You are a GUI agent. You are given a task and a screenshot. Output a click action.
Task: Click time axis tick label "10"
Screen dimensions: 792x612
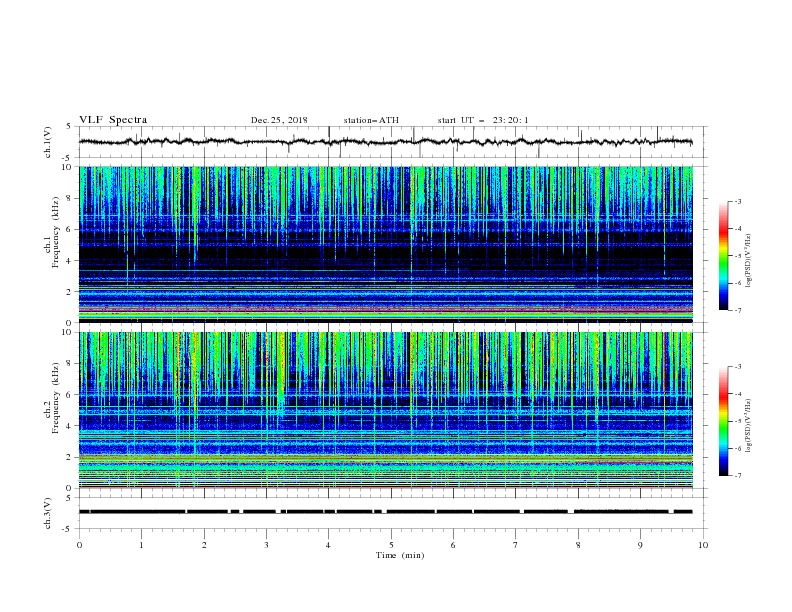[703, 545]
